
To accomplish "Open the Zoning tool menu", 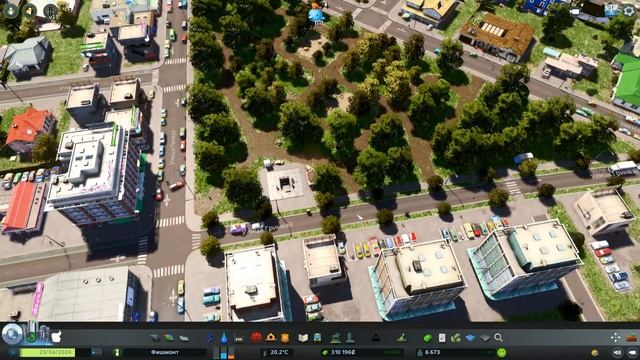I will click(x=169, y=338).
